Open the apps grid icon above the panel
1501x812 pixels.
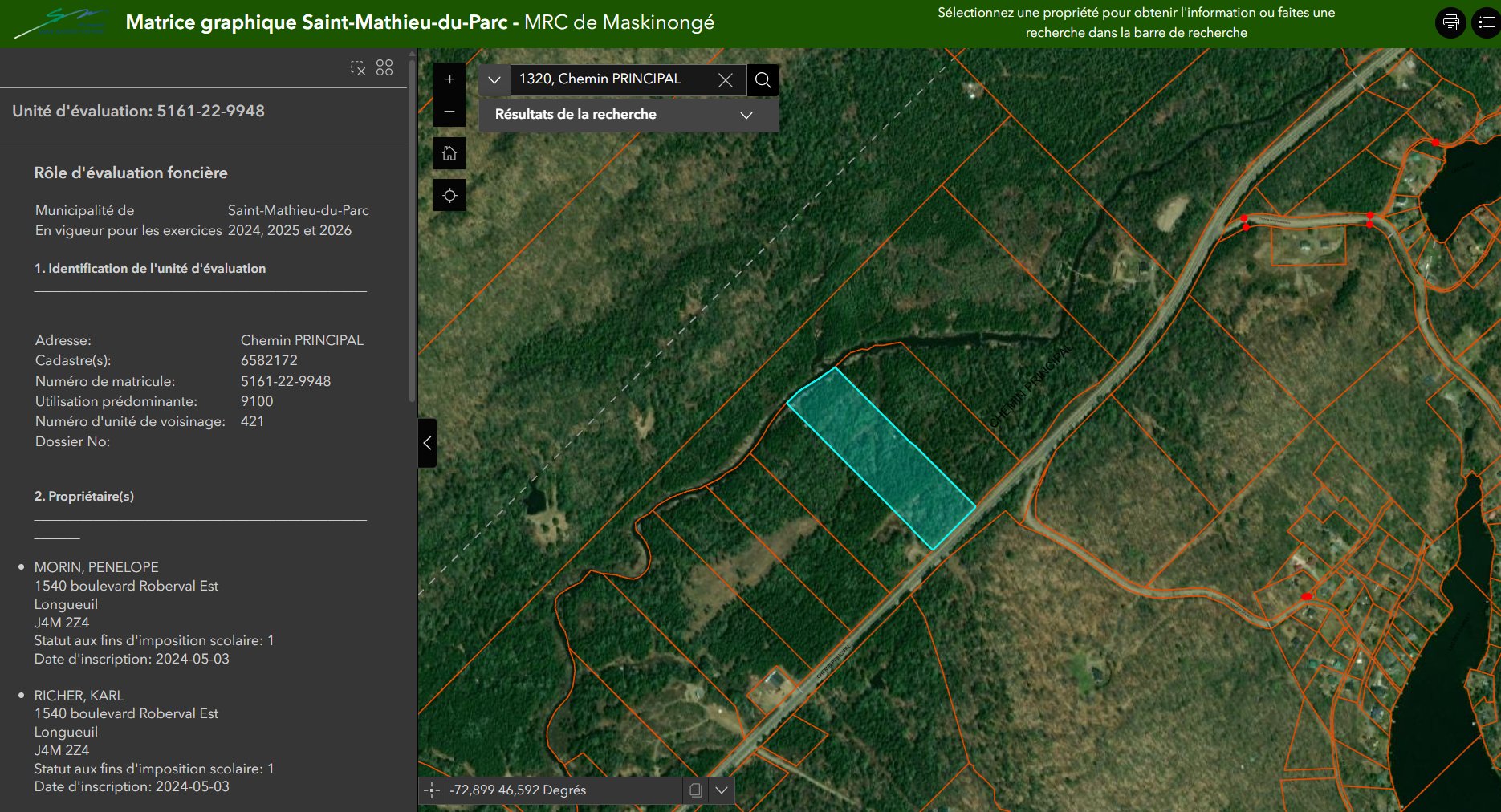coord(384,68)
